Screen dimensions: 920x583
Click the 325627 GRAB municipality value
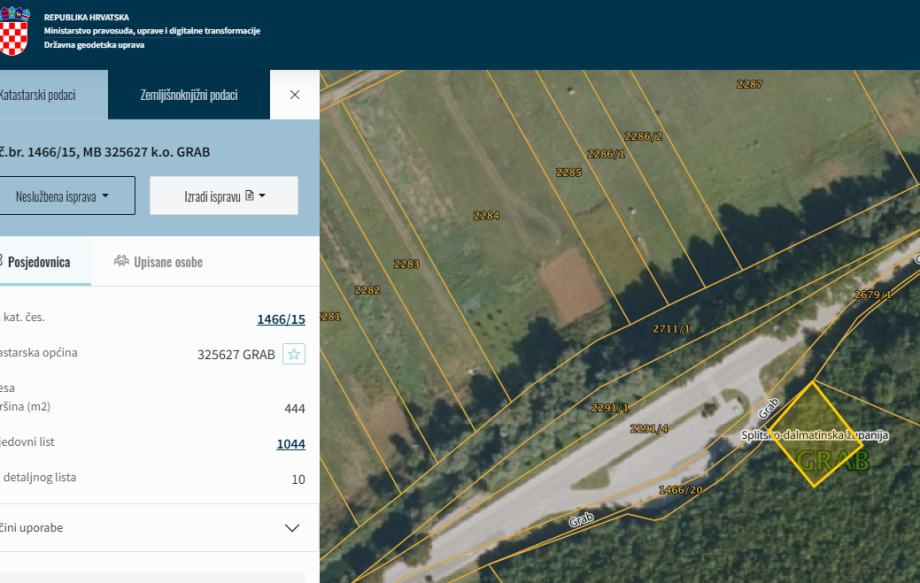236,355
